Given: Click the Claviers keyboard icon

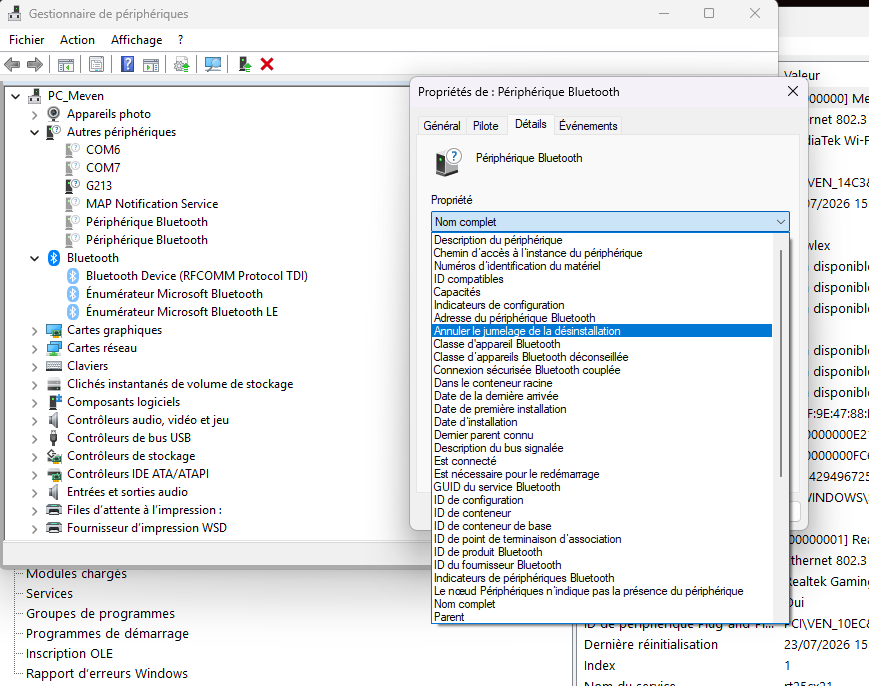Looking at the screenshot, I should (x=54, y=366).
